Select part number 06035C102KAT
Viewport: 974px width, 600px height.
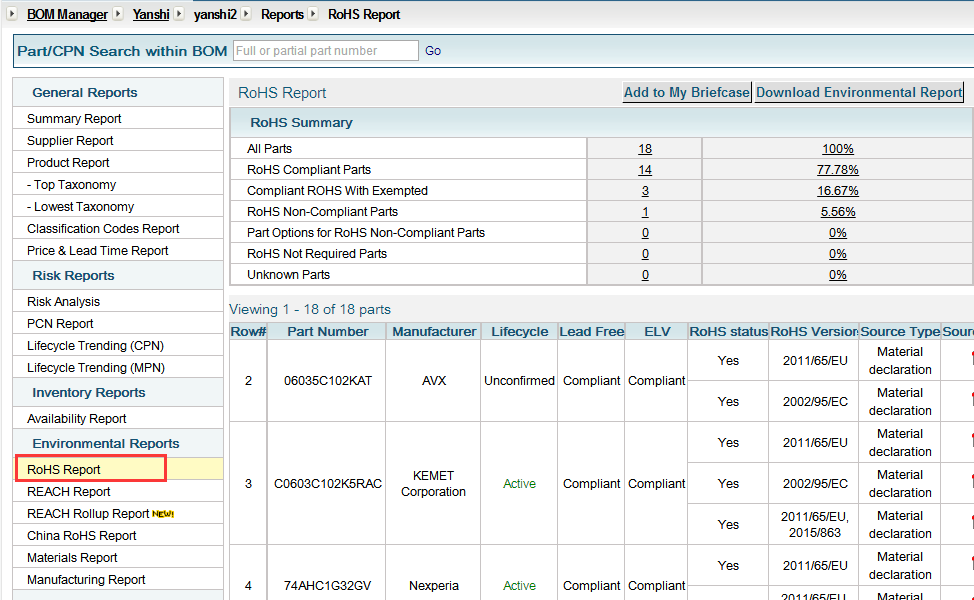327,381
